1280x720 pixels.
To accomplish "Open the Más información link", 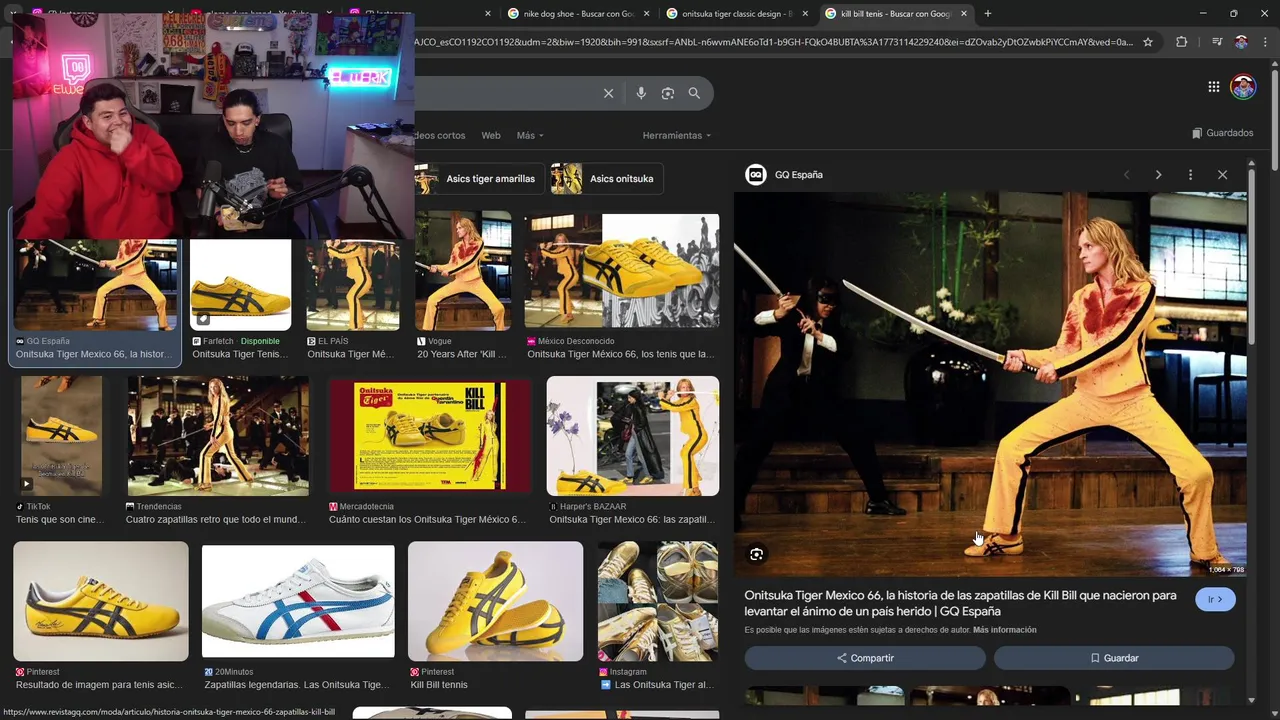I will click(x=1005, y=630).
